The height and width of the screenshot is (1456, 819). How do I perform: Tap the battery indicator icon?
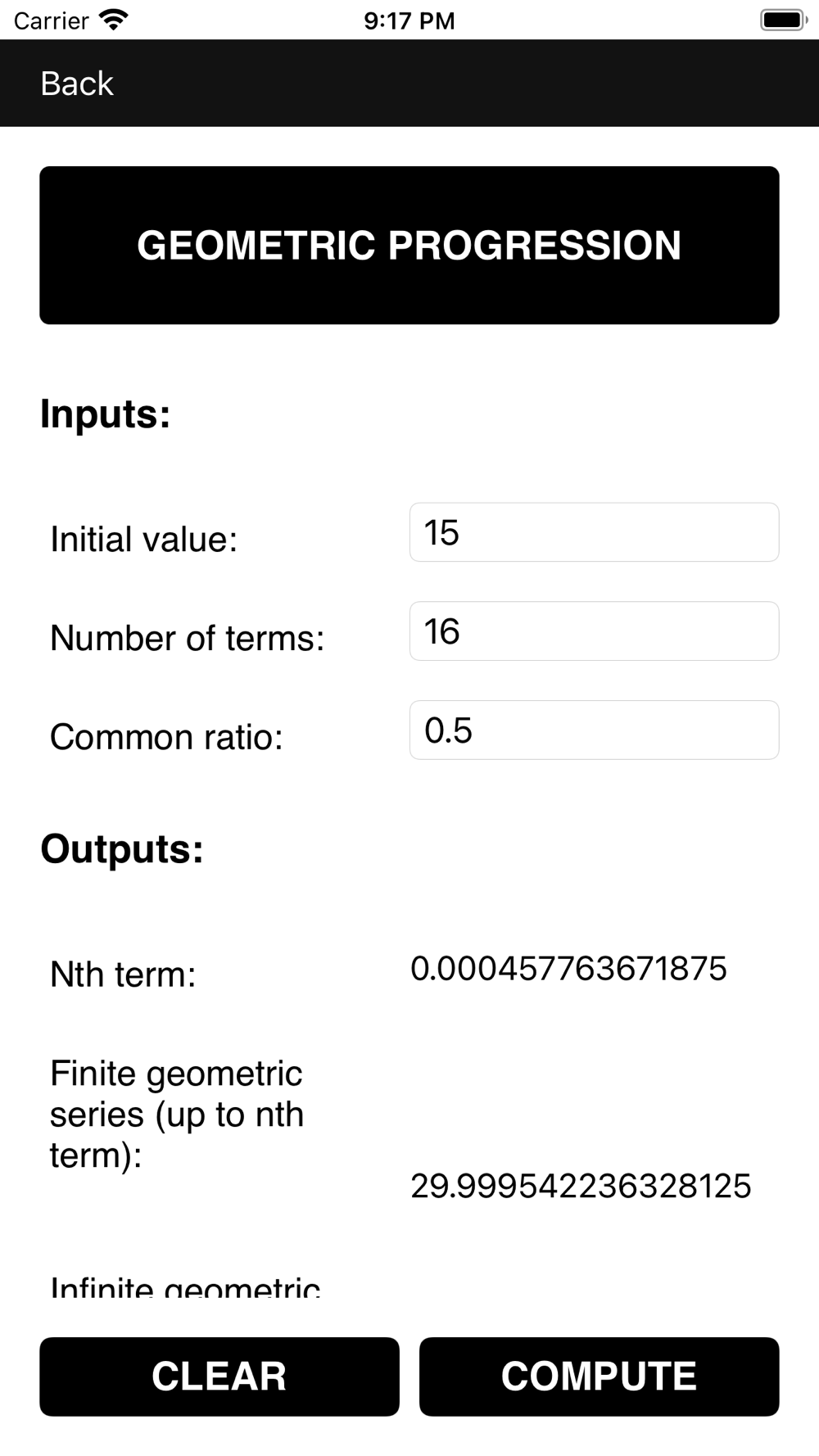(783, 20)
